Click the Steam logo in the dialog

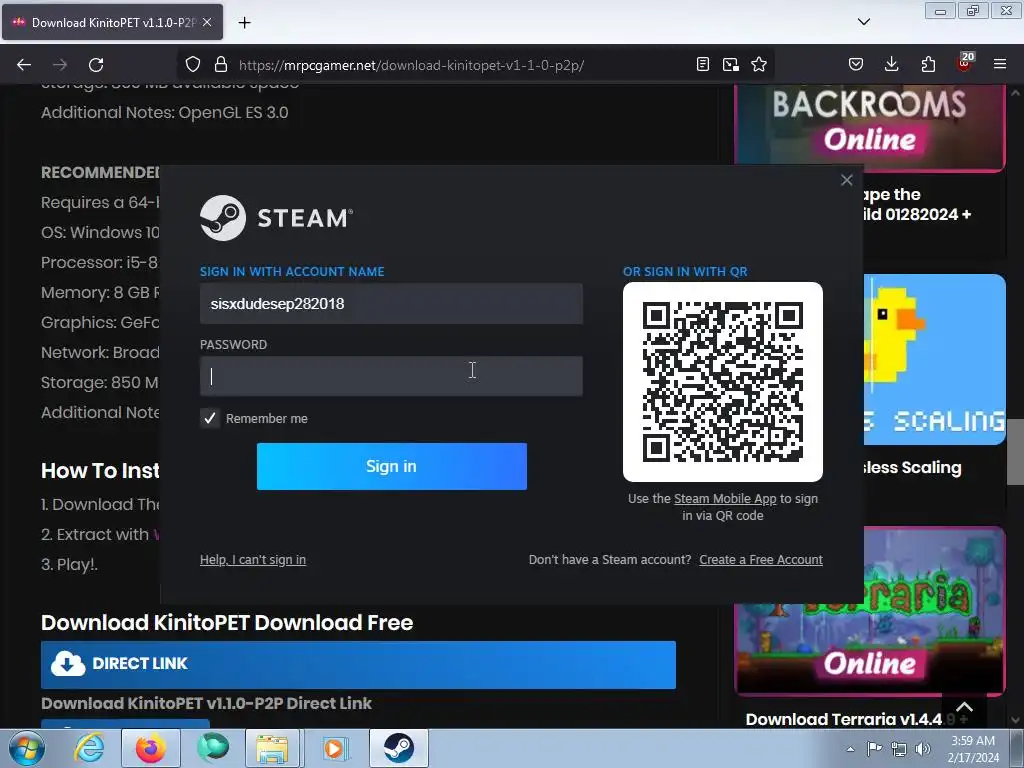pos(276,218)
